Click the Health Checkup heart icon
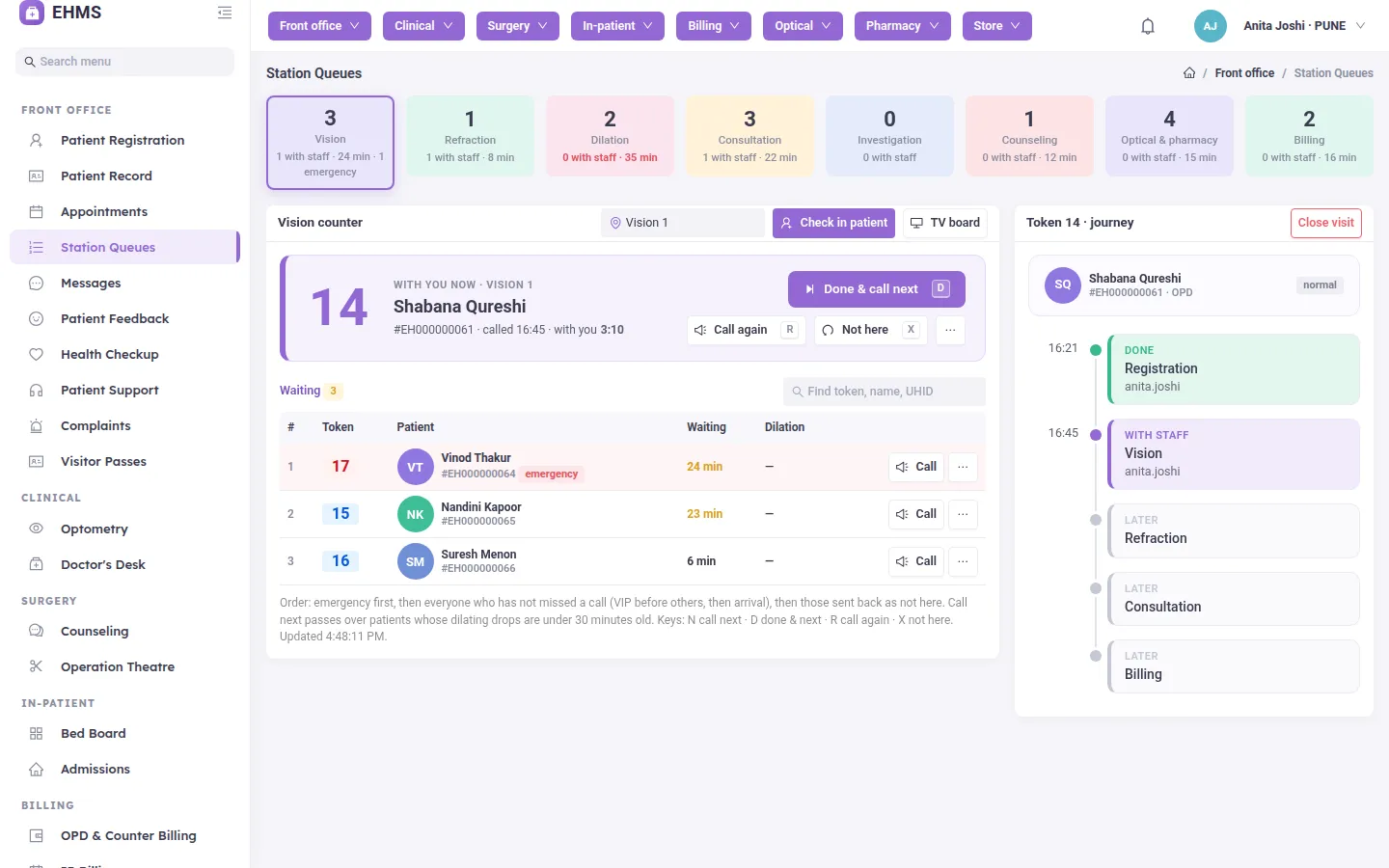Image resolution: width=1389 pixels, height=868 pixels. pos(37,355)
